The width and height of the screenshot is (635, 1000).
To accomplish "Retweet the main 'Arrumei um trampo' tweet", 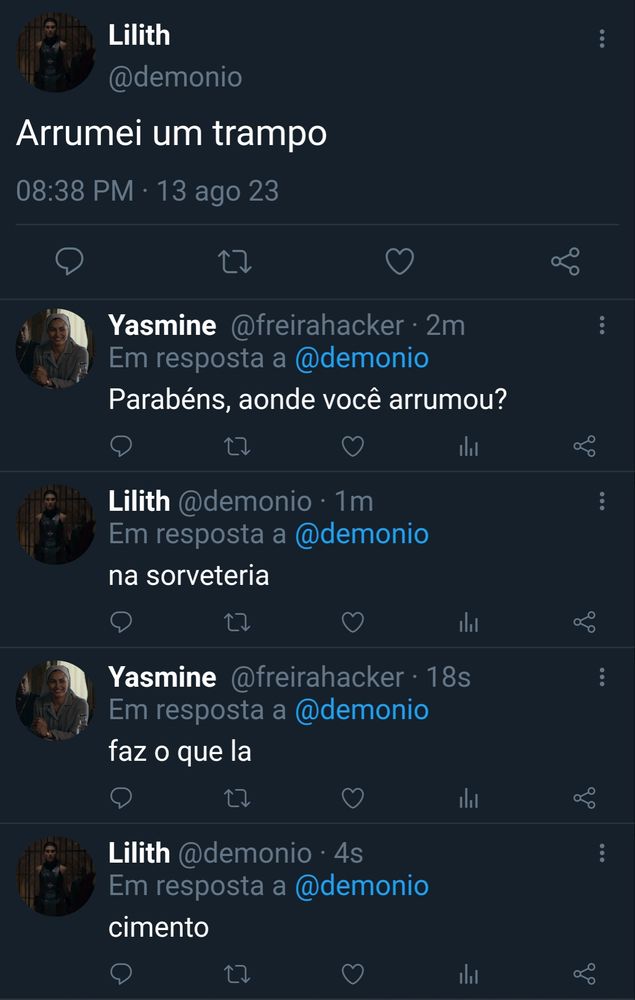I will (234, 262).
